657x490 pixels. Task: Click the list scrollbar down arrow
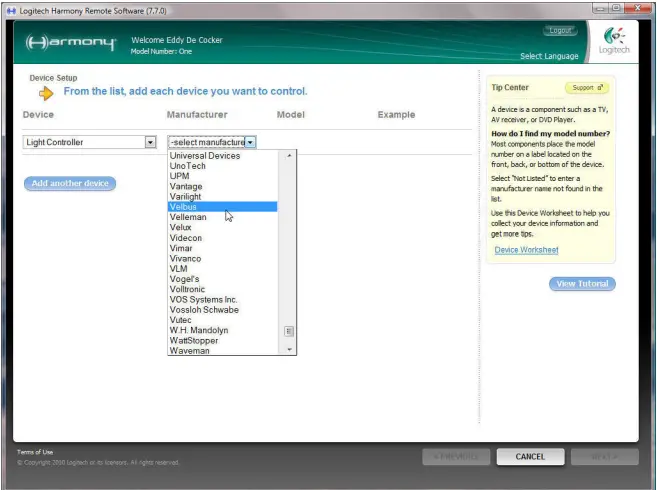pyautogui.click(x=289, y=350)
